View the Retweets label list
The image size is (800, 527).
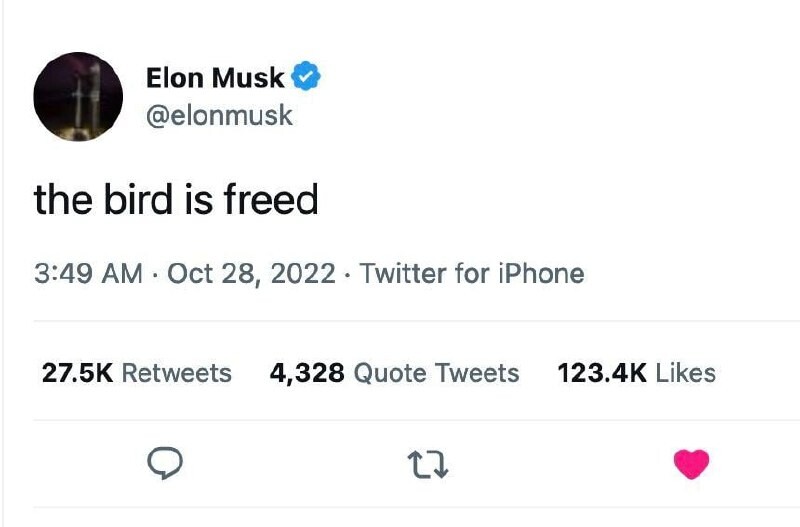click(x=177, y=372)
